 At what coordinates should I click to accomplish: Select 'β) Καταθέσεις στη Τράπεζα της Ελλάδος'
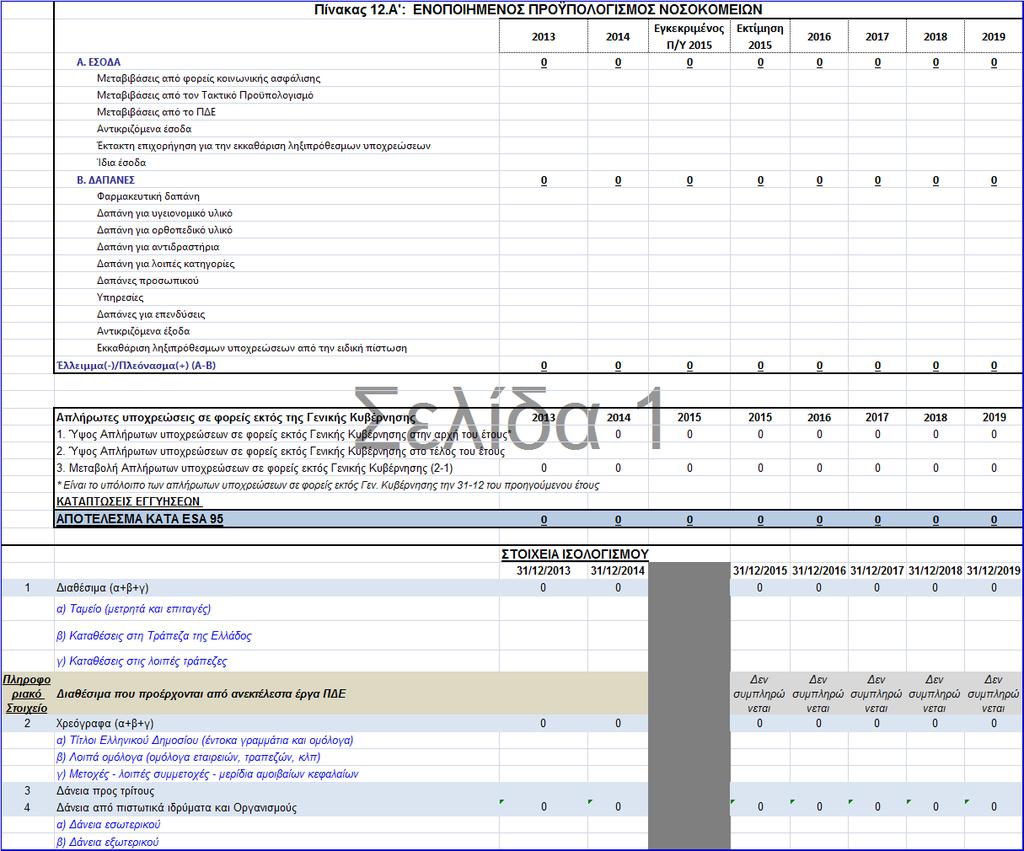[x=154, y=635]
